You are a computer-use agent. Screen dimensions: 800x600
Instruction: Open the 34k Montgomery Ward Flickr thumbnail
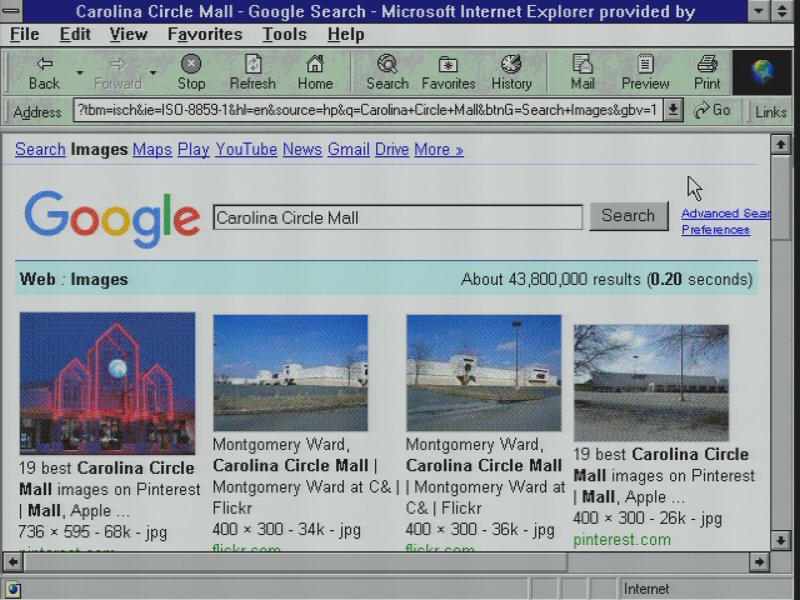(x=290, y=373)
